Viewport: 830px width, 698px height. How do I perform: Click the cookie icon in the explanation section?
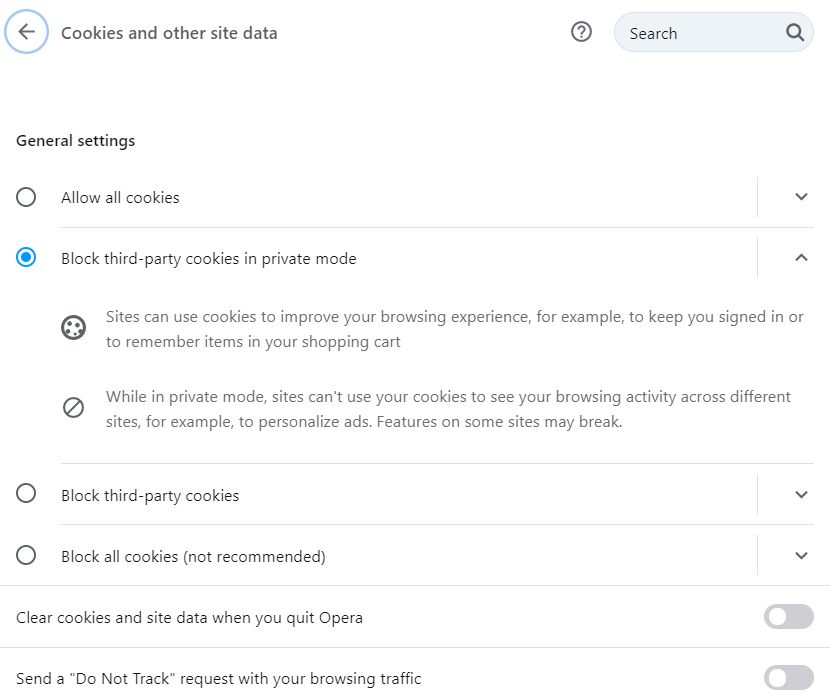pyautogui.click(x=73, y=327)
